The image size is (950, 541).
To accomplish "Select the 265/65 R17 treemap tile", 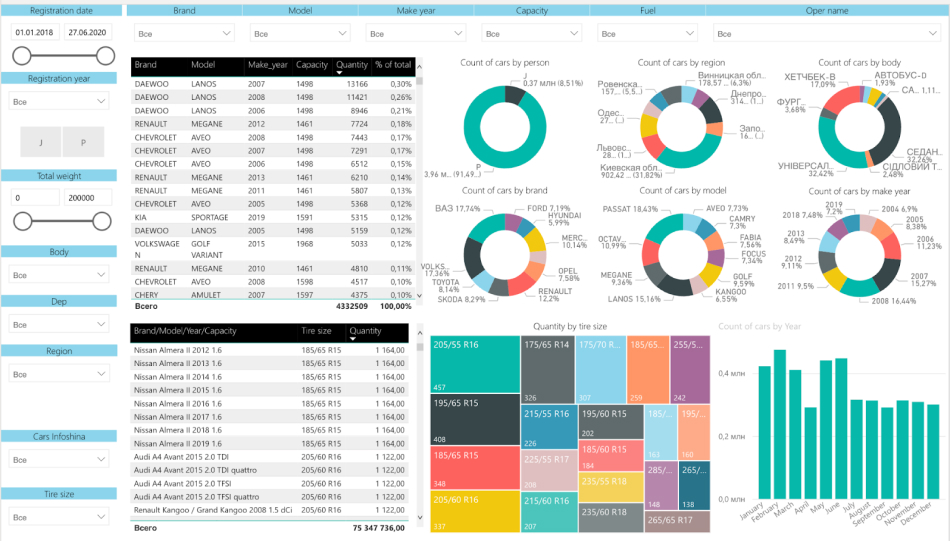I will (677, 521).
